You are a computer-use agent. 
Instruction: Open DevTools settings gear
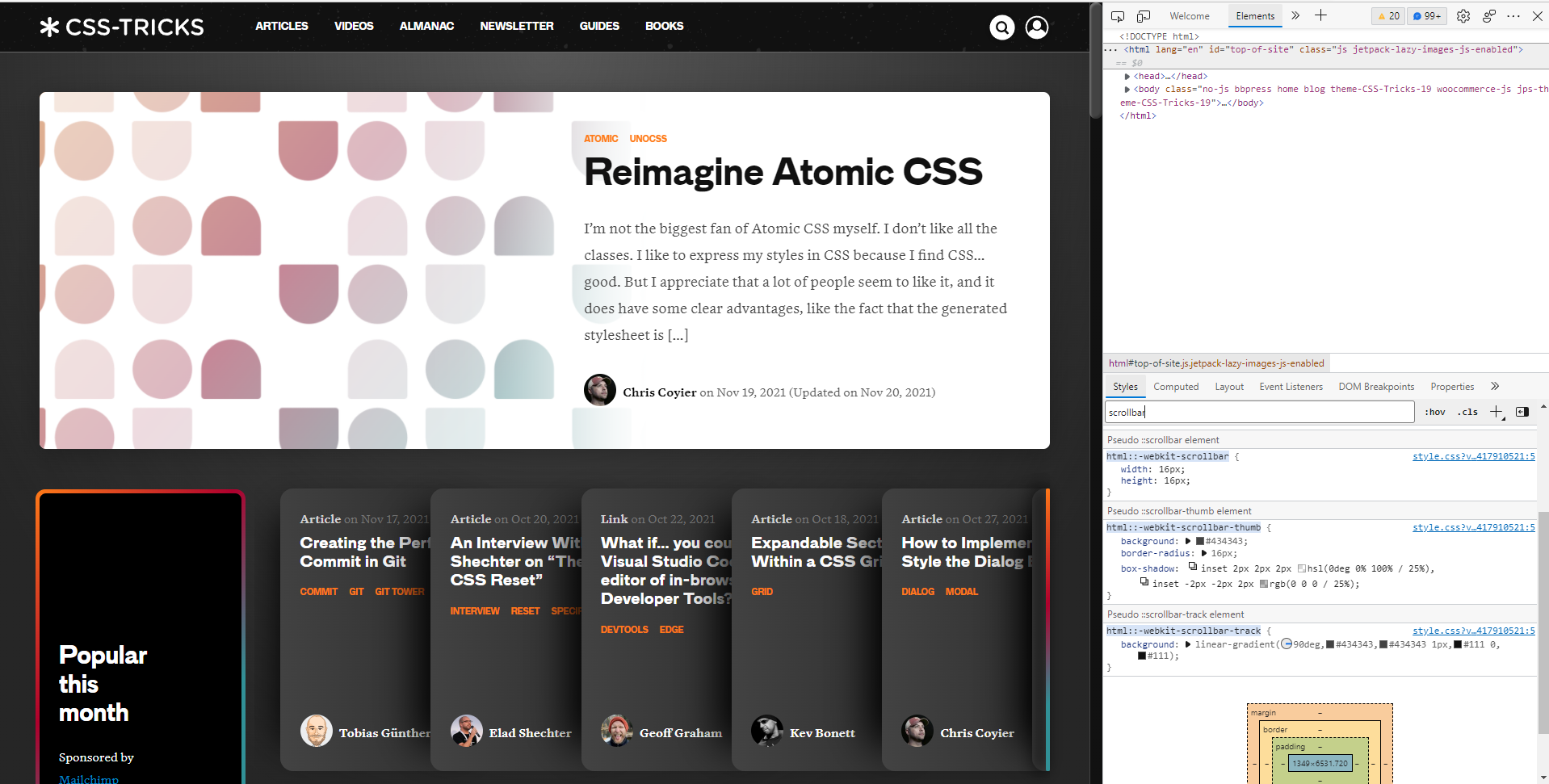[1463, 16]
